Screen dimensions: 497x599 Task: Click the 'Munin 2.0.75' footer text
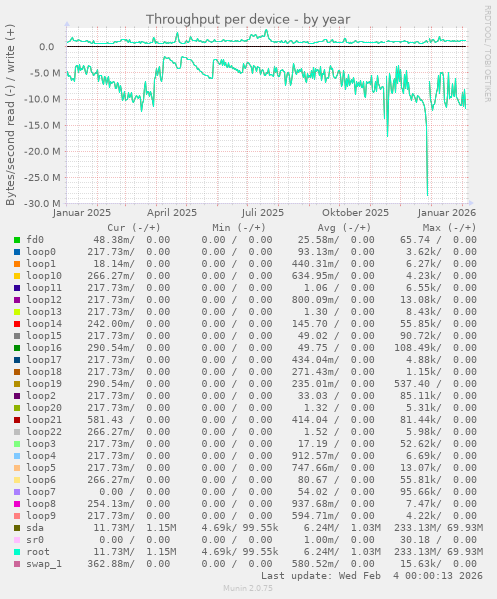[248, 588]
